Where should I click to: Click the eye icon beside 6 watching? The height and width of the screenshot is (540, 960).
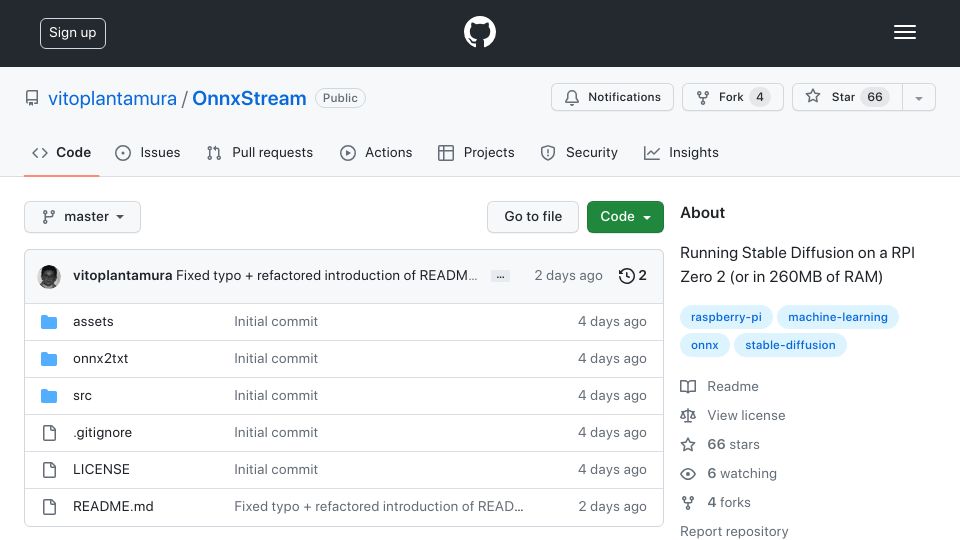tap(688, 474)
